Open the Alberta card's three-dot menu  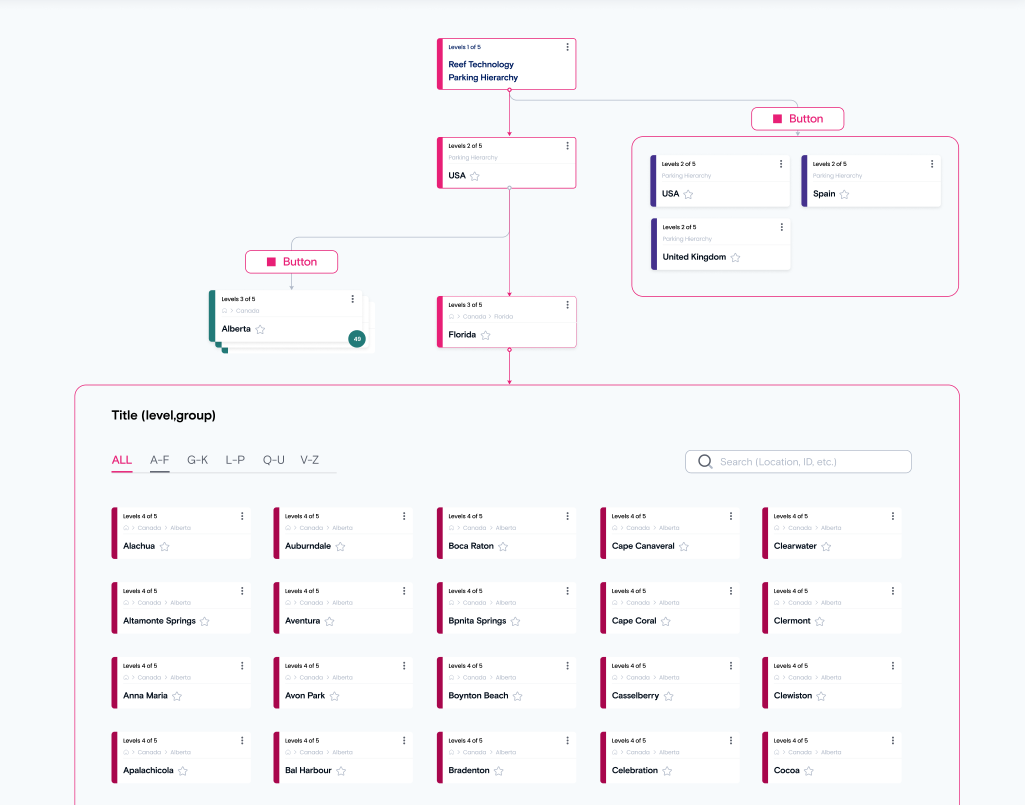pos(353,299)
